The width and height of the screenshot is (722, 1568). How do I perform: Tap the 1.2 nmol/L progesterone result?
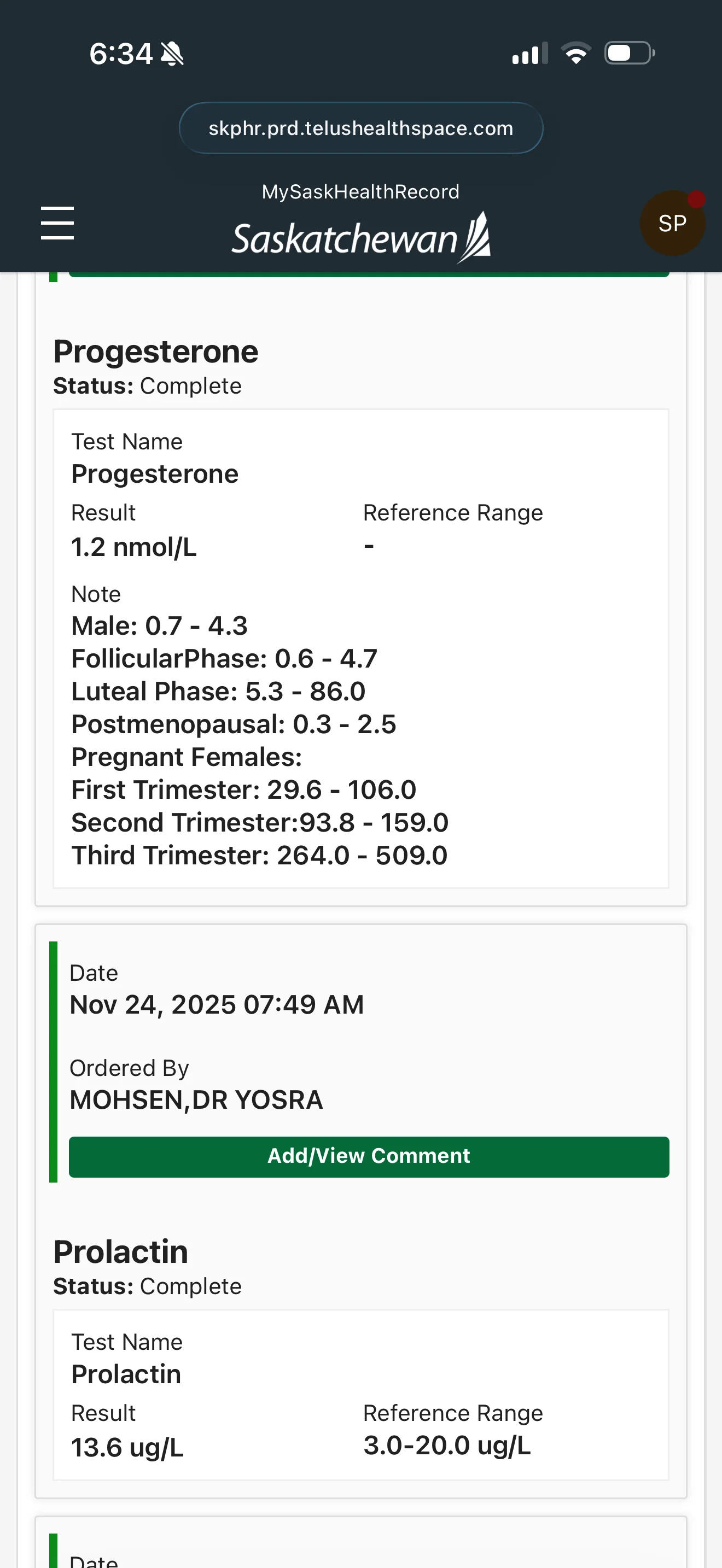[134, 547]
